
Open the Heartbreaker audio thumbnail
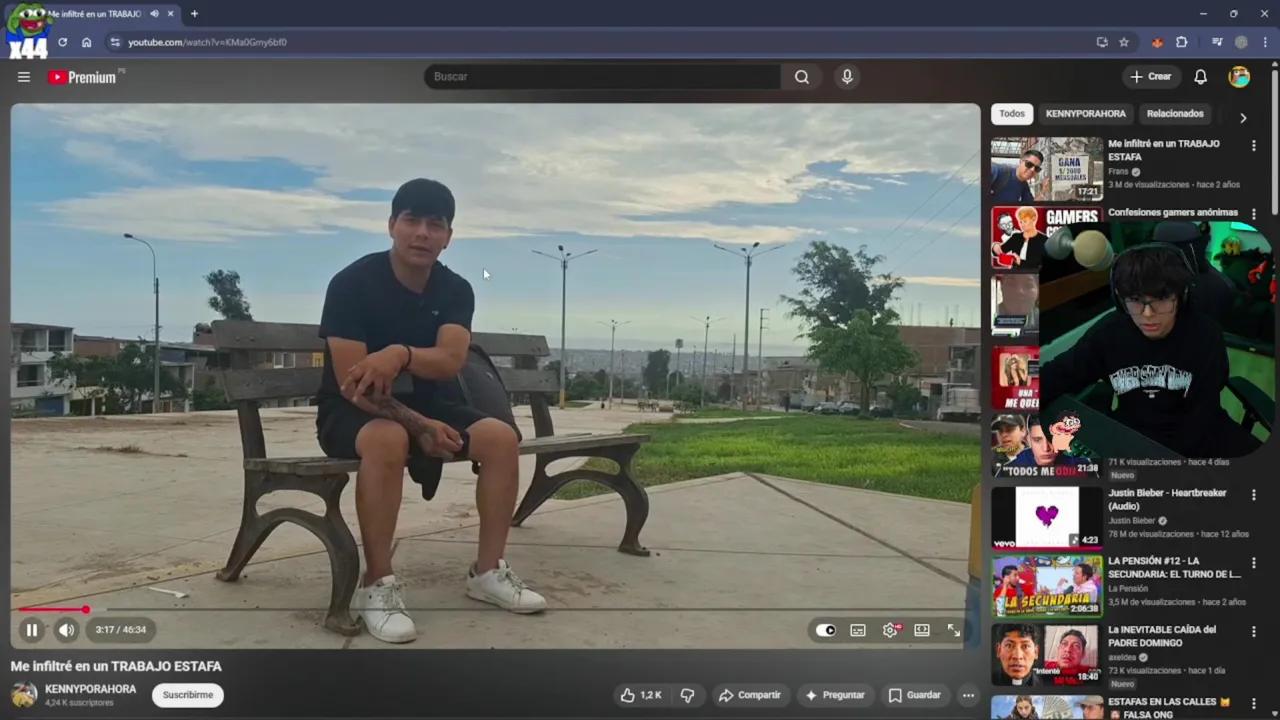pyautogui.click(x=1046, y=518)
